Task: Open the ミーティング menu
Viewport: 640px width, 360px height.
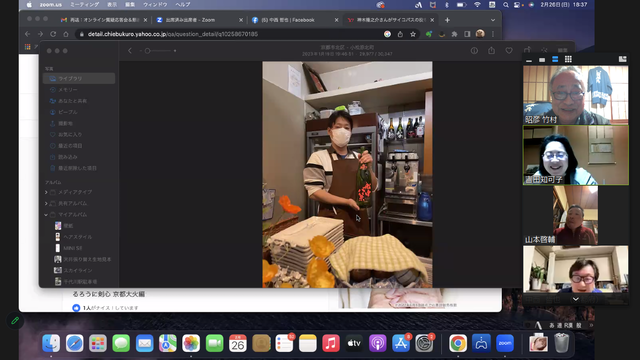Action: 84,5
